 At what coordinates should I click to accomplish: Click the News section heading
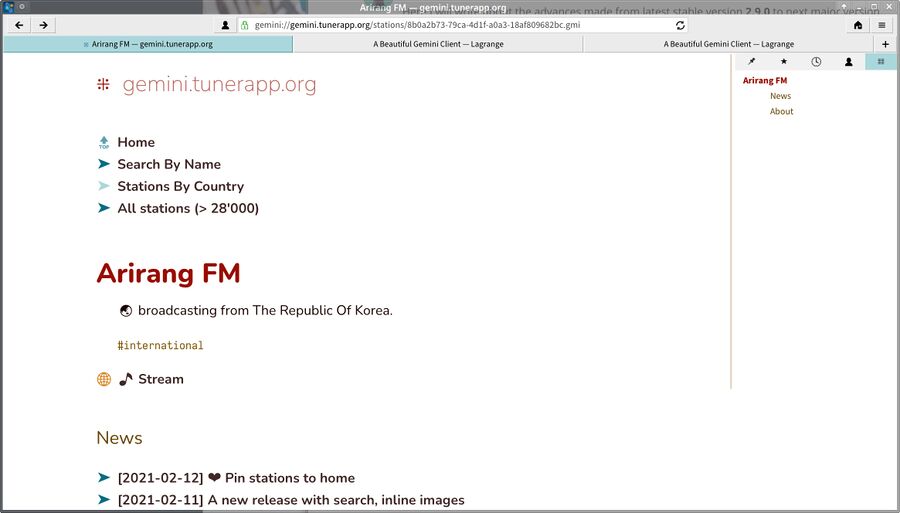119,438
